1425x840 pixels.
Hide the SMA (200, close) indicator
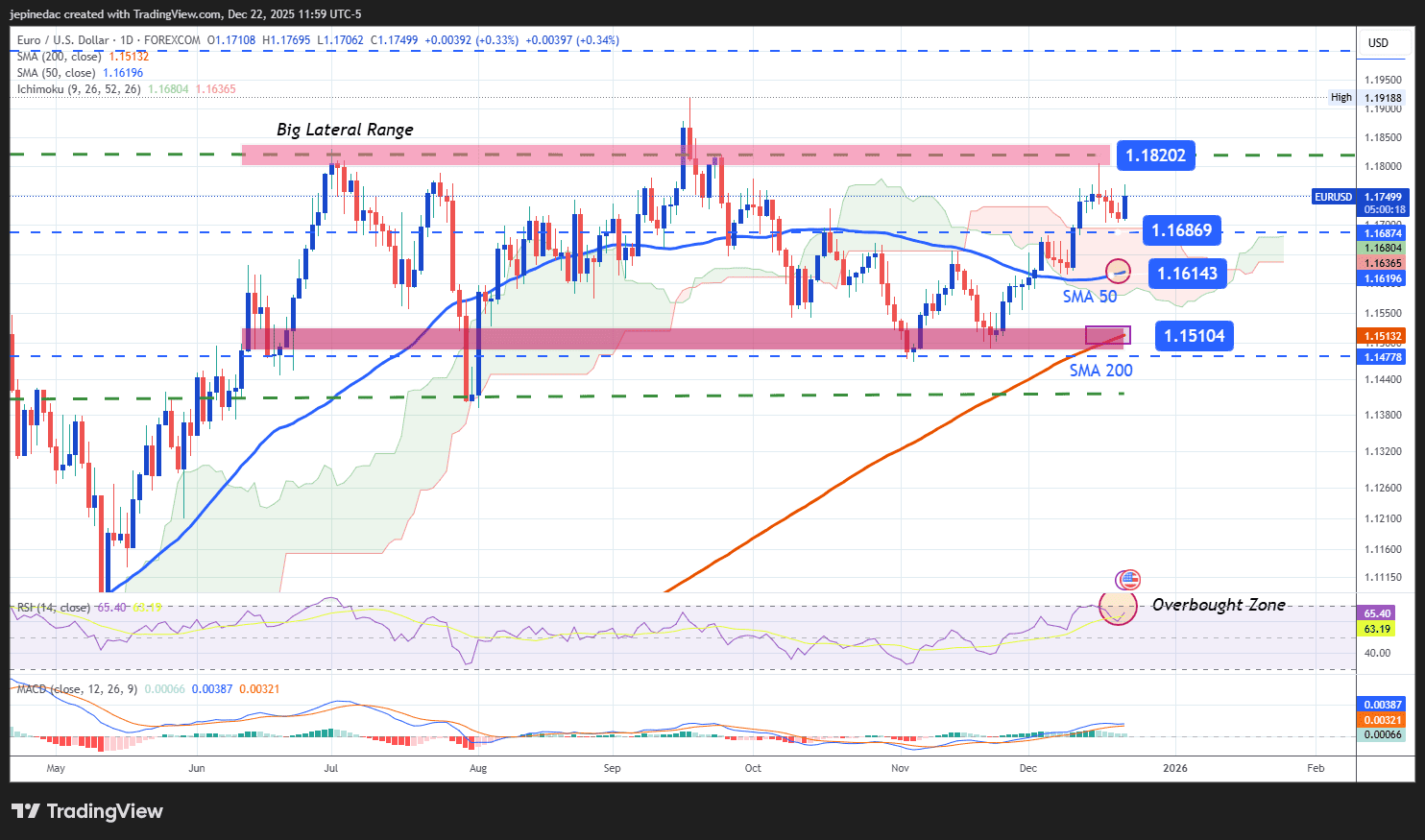click(60, 57)
